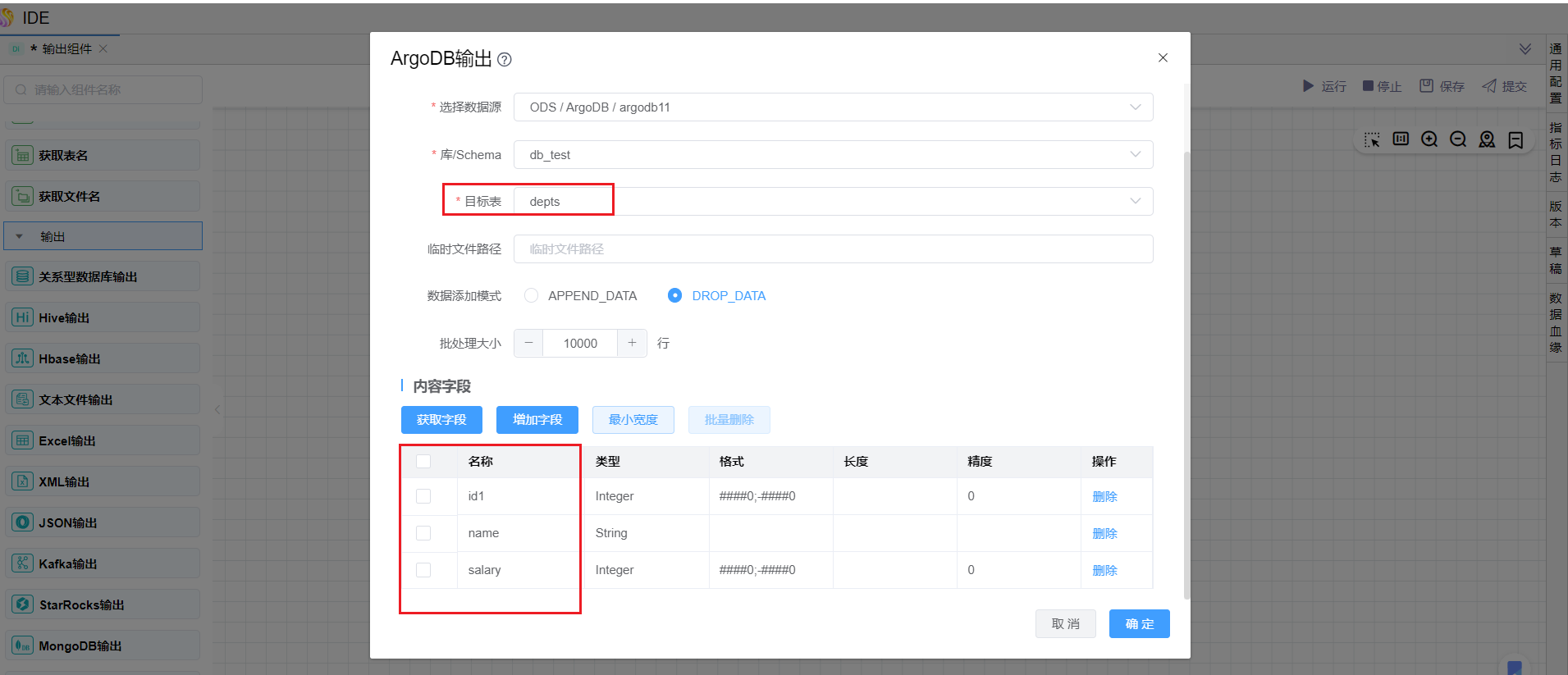Decrease batch size with the minus button
This screenshot has width=1568, height=675.
[528, 343]
